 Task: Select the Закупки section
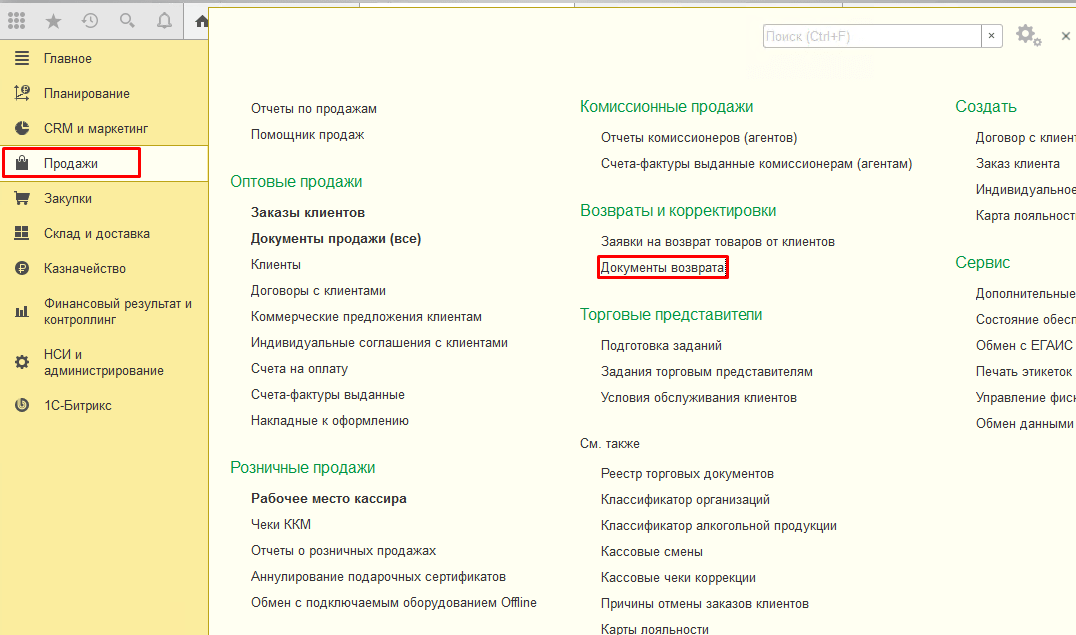tap(68, 198)
